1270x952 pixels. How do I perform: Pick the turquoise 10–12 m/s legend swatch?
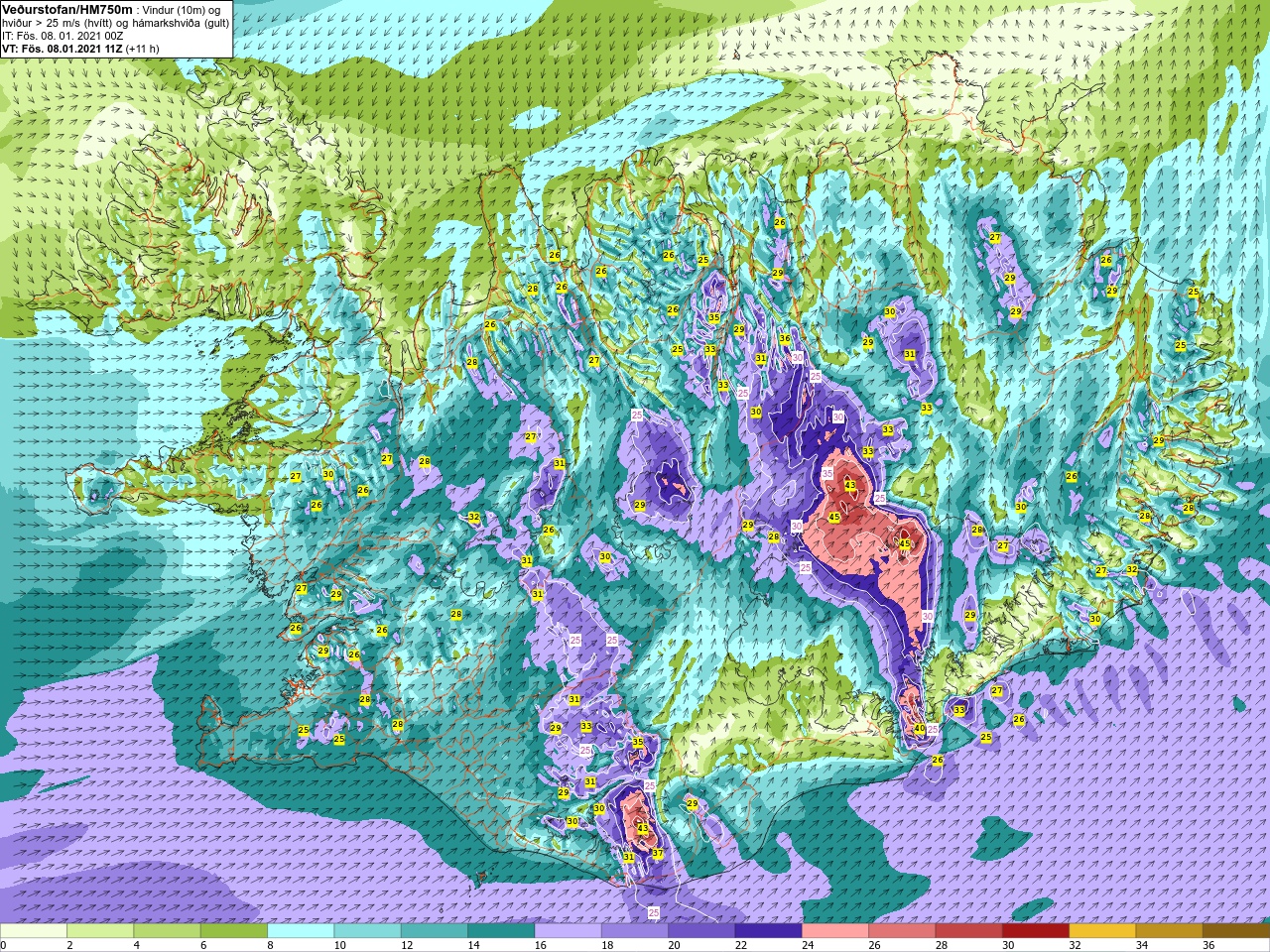pos(367,931)
